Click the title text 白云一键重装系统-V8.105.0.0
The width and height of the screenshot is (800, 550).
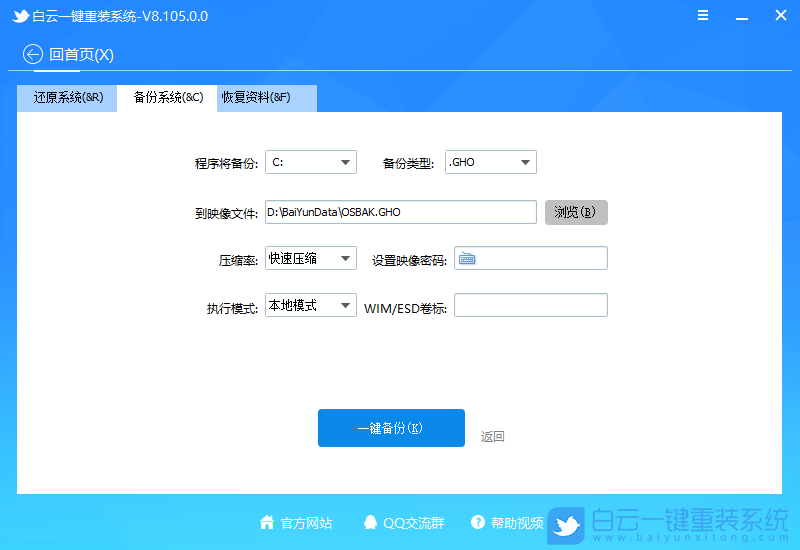pos(120,16)
